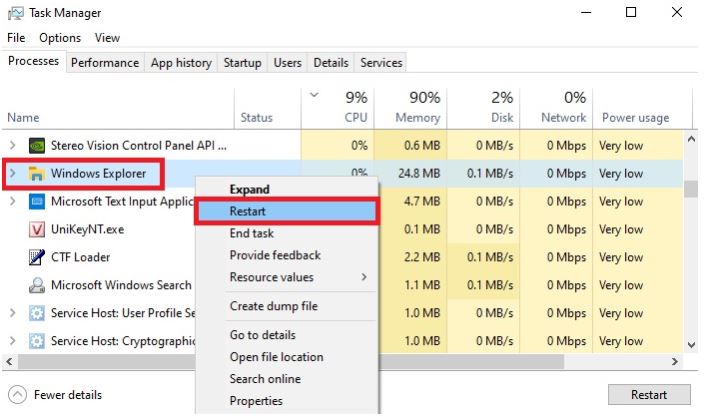Click the UniKeyNT.exe process icon
This screenshot has width=709, height=416.
pyautogui.click(x=37, y=229)
